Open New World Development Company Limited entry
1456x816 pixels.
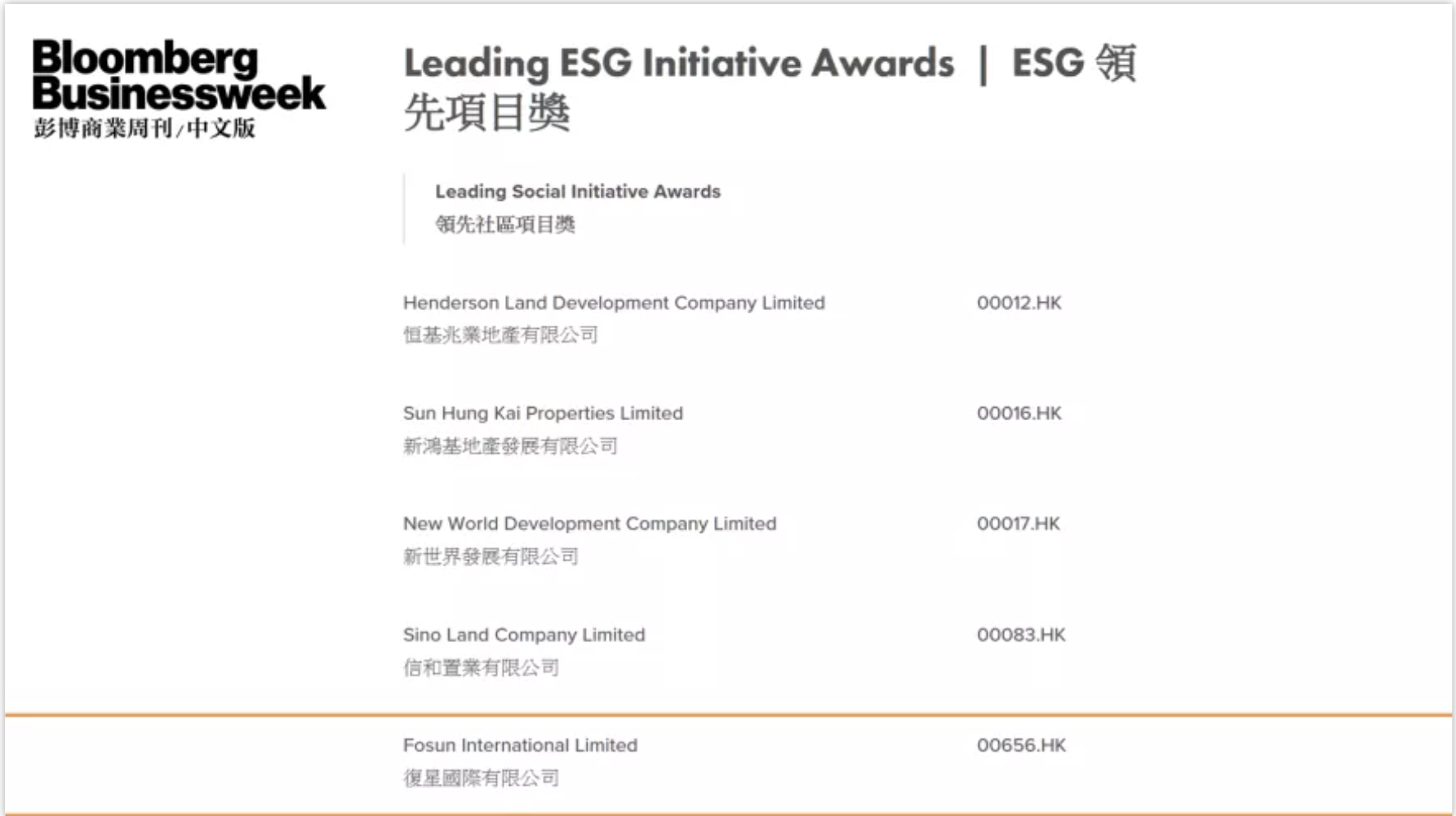point(589,524)
